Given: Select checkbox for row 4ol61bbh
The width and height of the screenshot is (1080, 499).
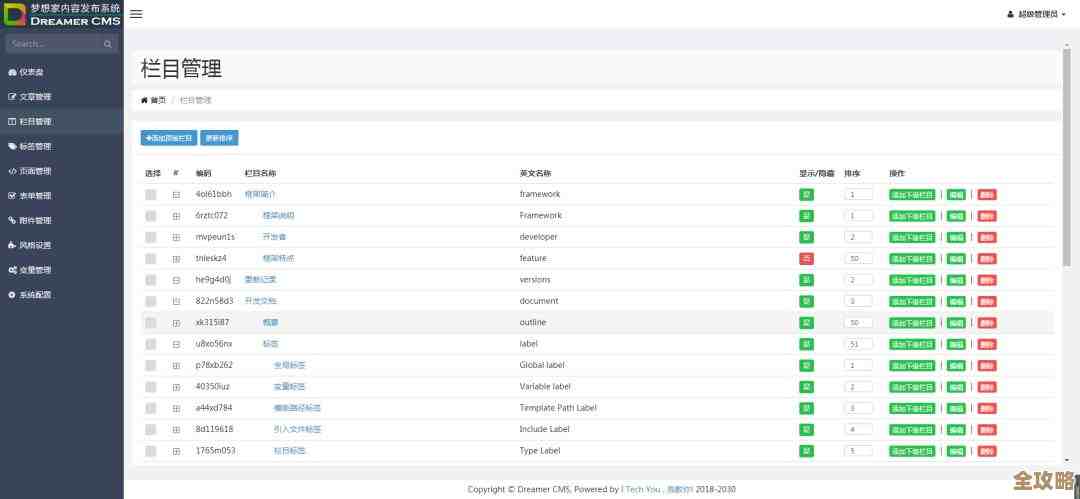Looking at the screenshot, I should (x=151, y=194).
